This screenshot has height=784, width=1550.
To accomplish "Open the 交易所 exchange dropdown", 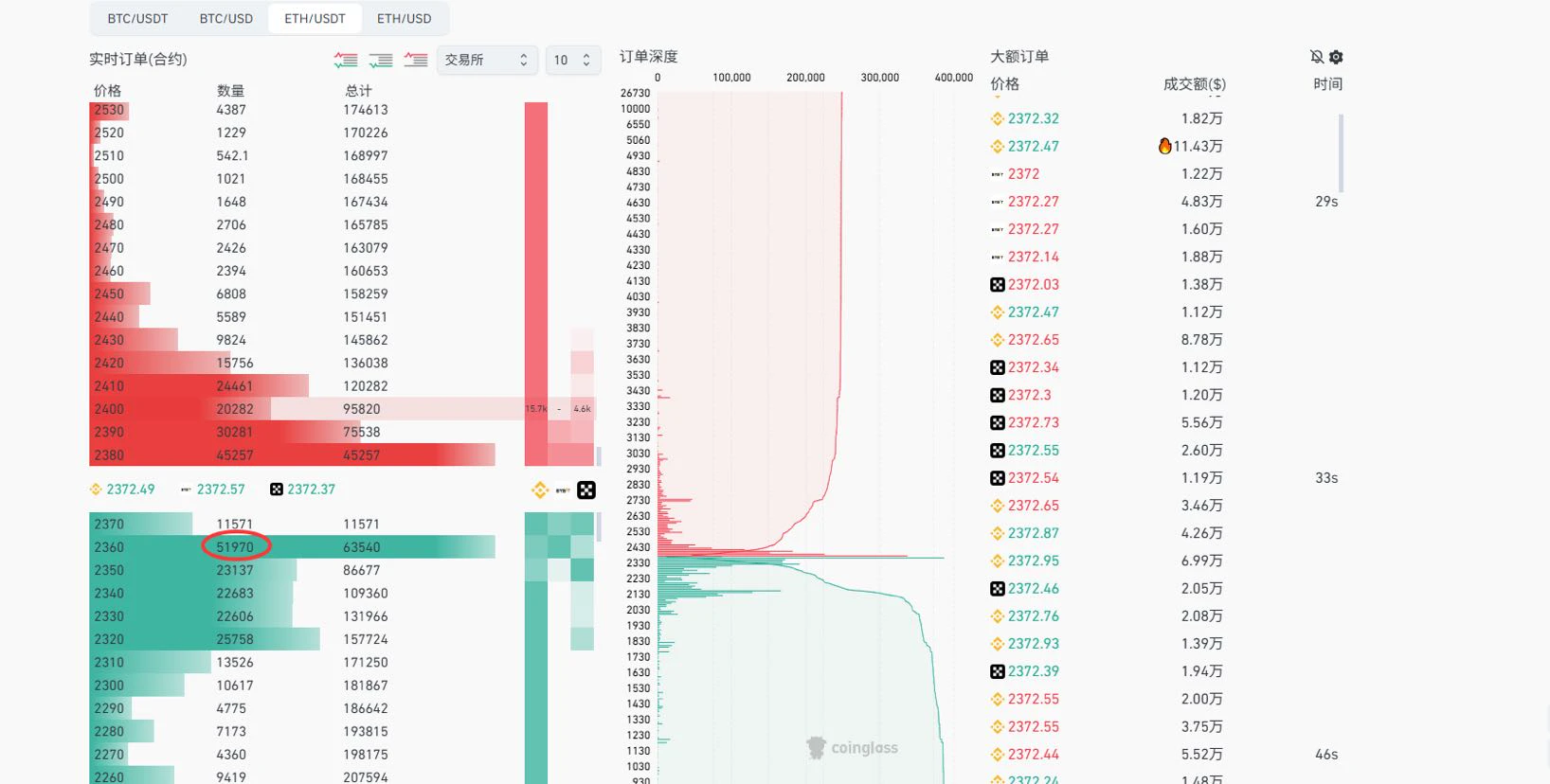I will tap(487, 60).
